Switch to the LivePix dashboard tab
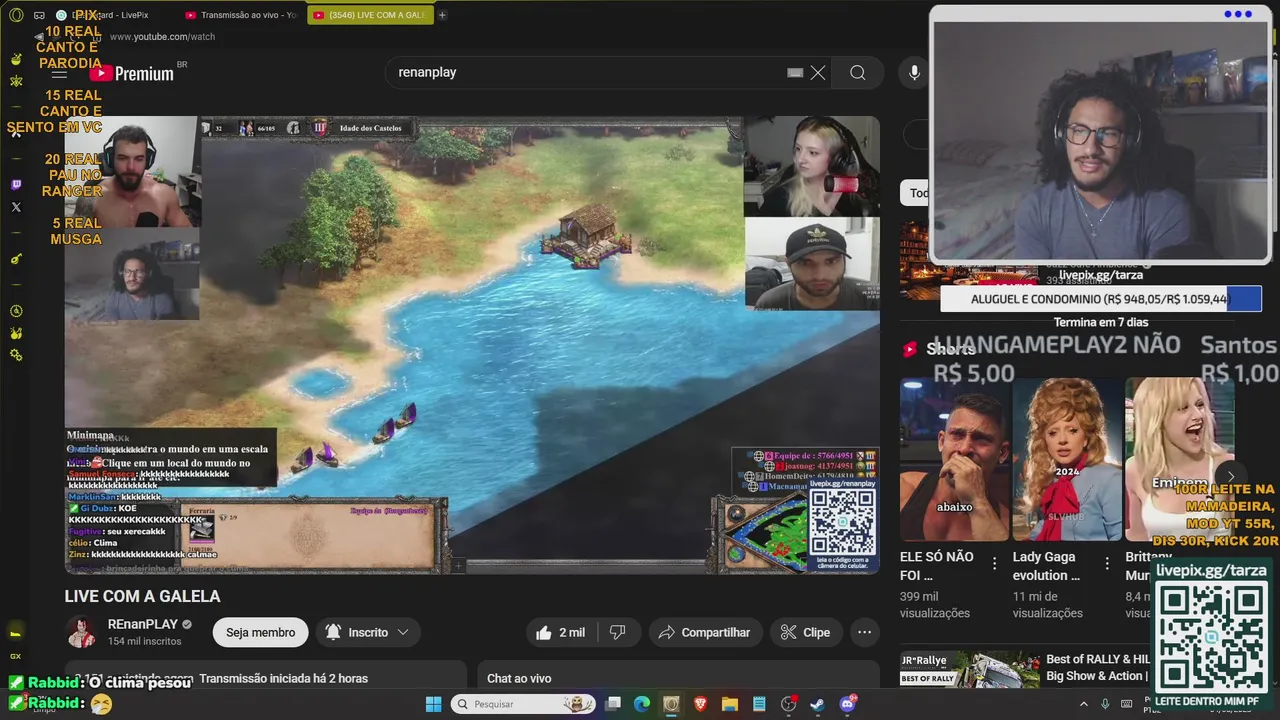1280x720 pixels. coord(110,15)
